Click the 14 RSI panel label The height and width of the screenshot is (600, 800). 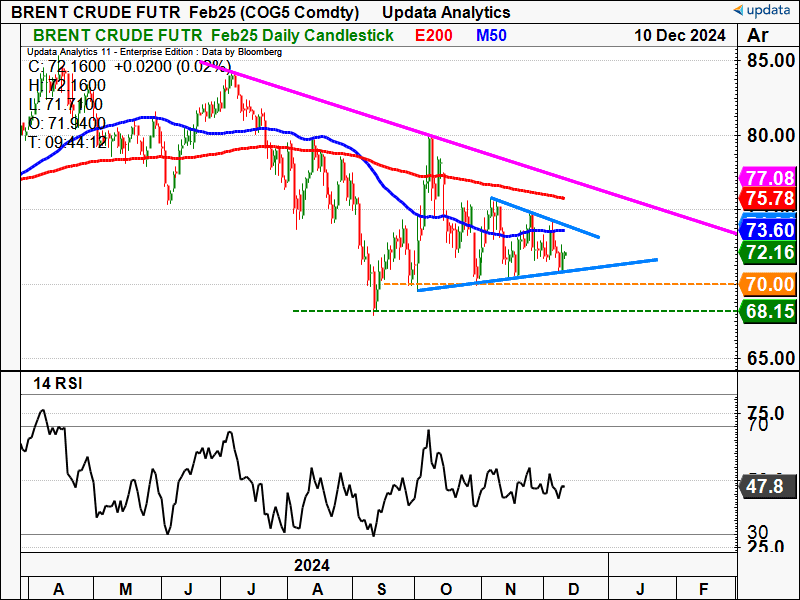point(58,383)
